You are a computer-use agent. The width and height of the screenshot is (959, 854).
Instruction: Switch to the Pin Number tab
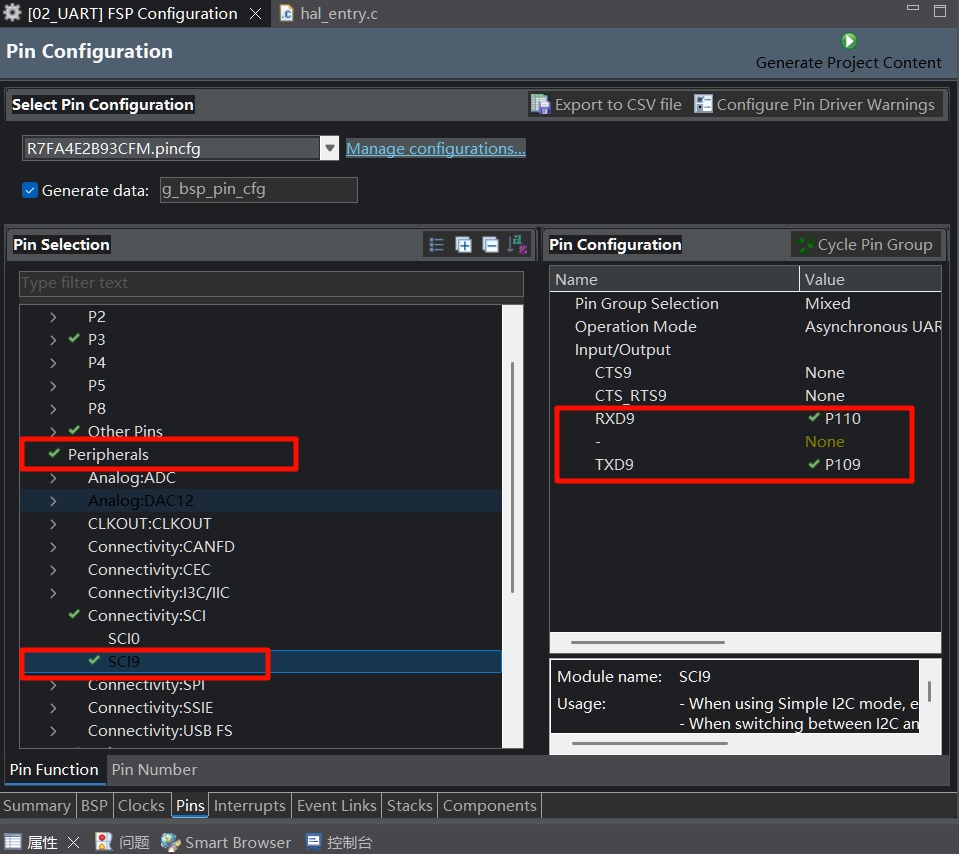click(154, 769)
